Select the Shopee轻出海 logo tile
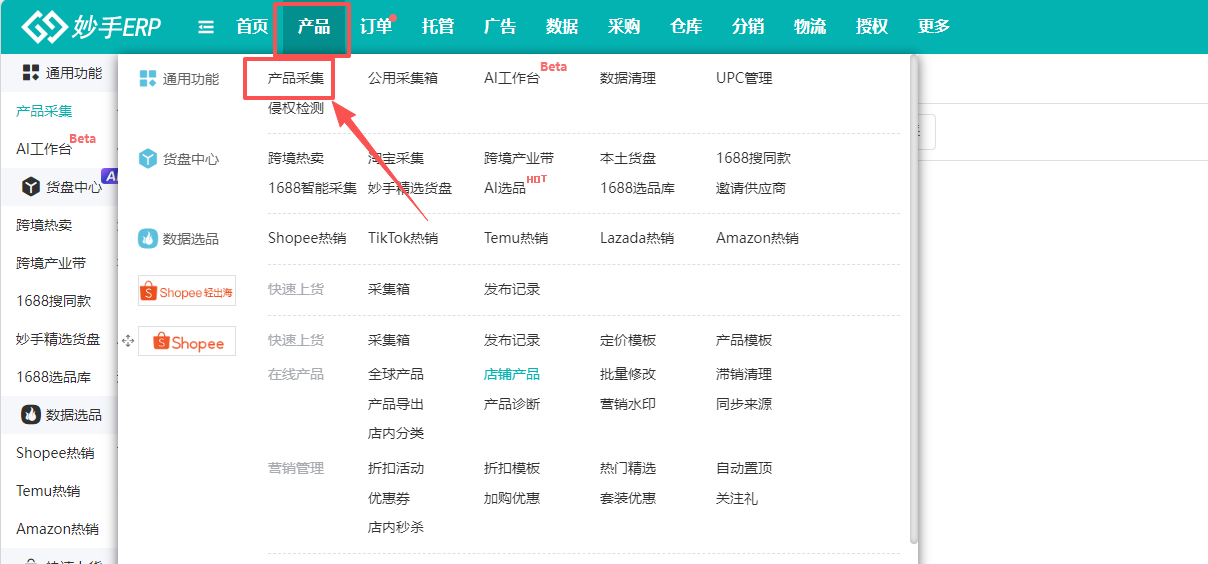 (187, 291)
